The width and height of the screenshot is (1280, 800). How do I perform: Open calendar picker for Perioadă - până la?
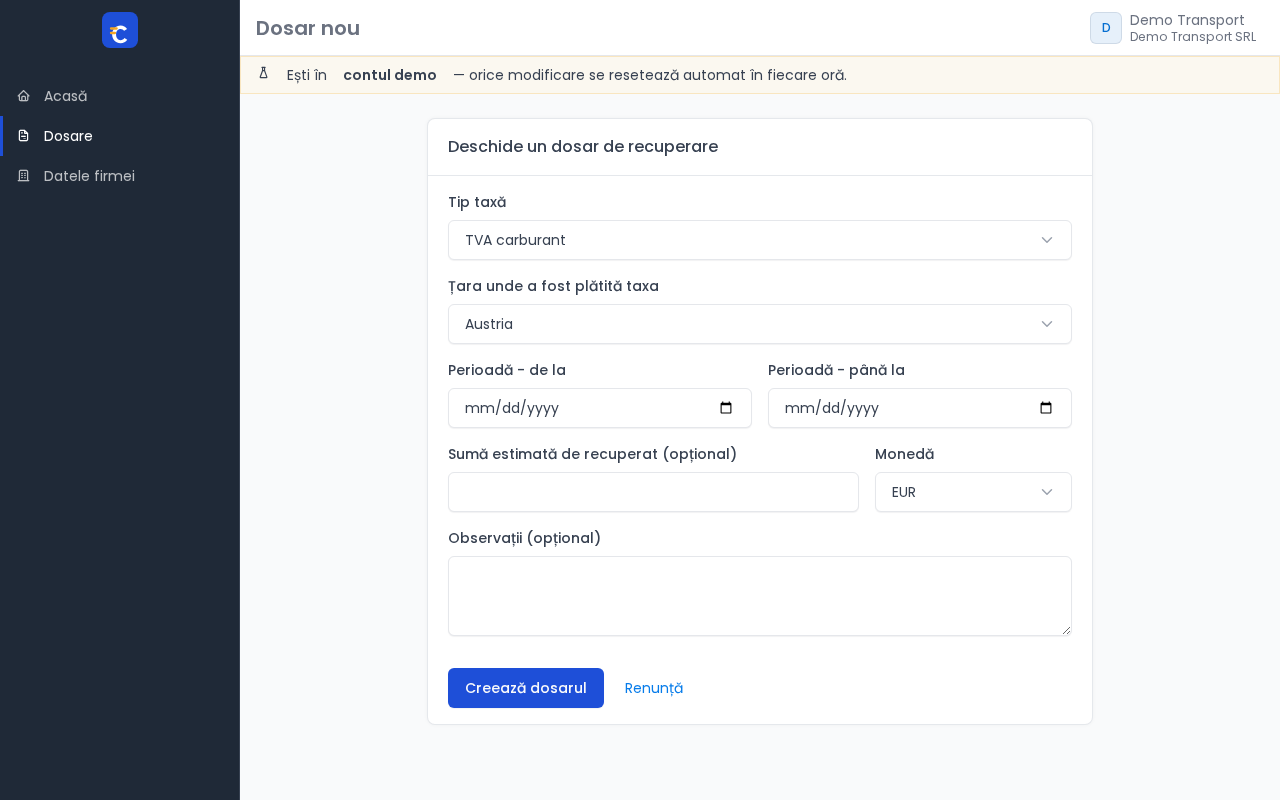click(1046, 408)
